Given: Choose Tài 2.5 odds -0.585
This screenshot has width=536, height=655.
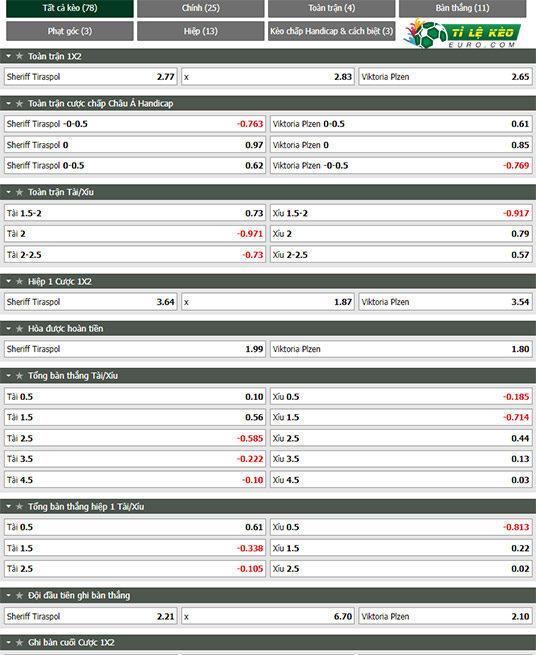Looking at the screenshot, I should (135, 438).
